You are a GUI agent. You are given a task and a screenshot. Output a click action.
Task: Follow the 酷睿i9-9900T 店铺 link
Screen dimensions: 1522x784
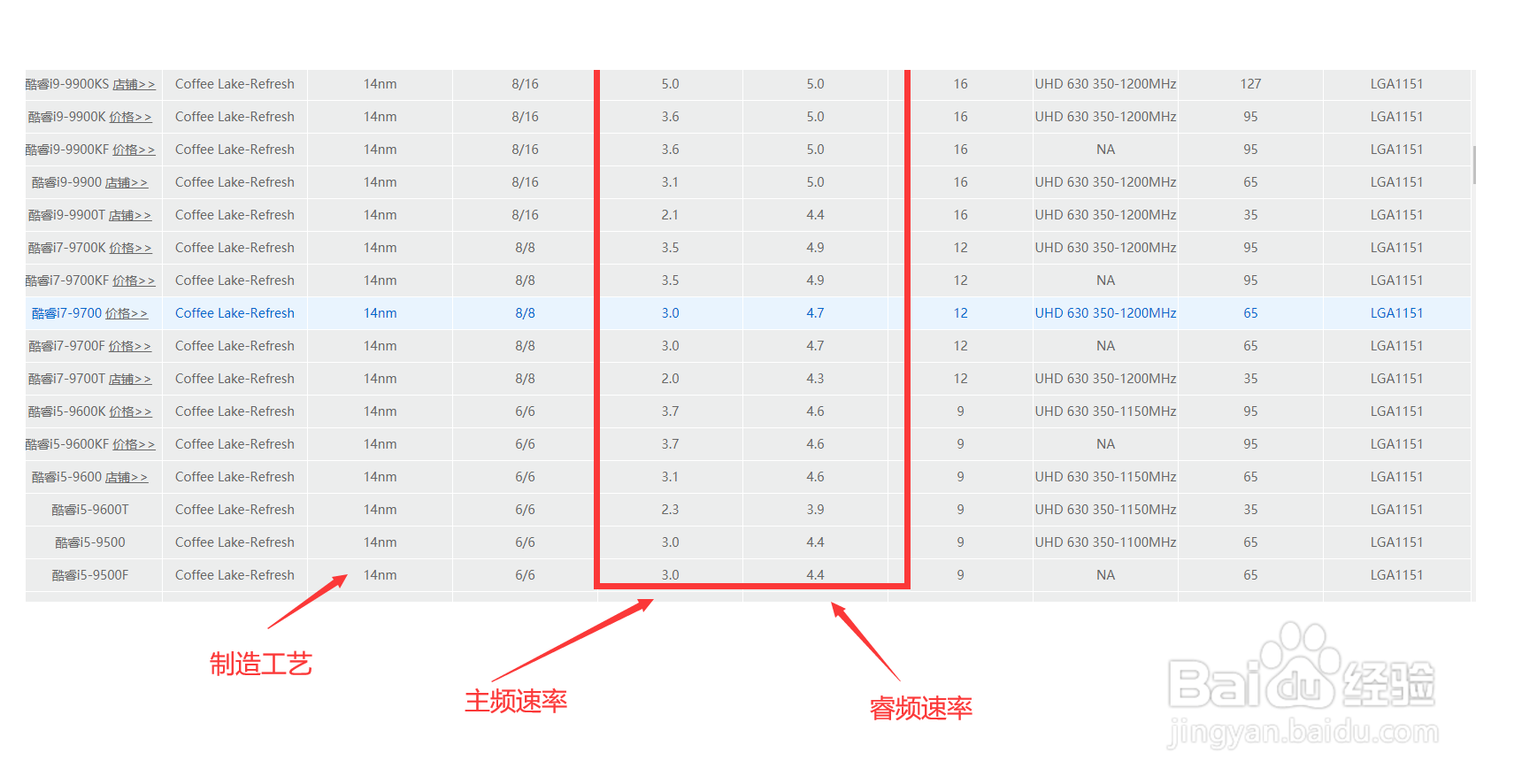130,215
